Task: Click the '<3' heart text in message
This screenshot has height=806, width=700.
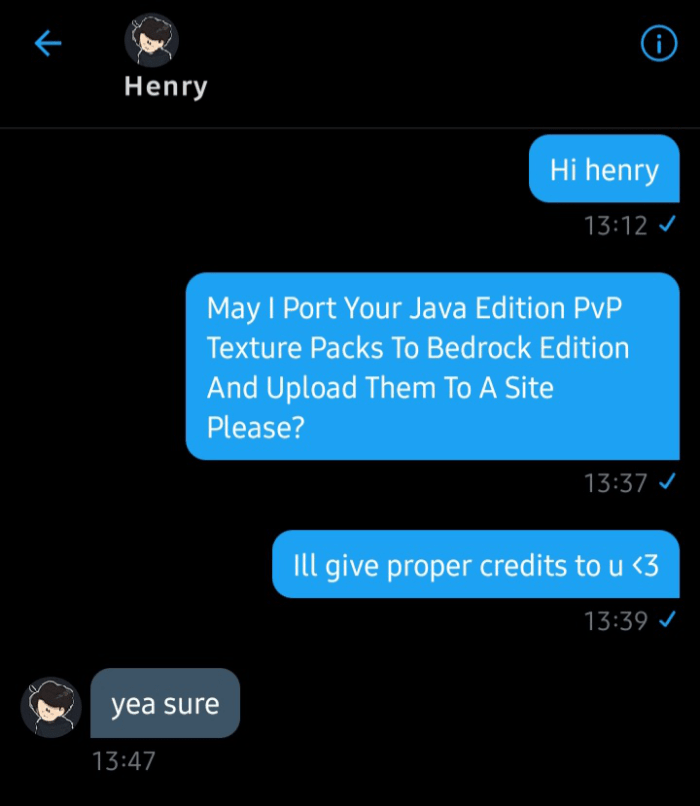Action: pyautogui.click(x=645, y=565)
